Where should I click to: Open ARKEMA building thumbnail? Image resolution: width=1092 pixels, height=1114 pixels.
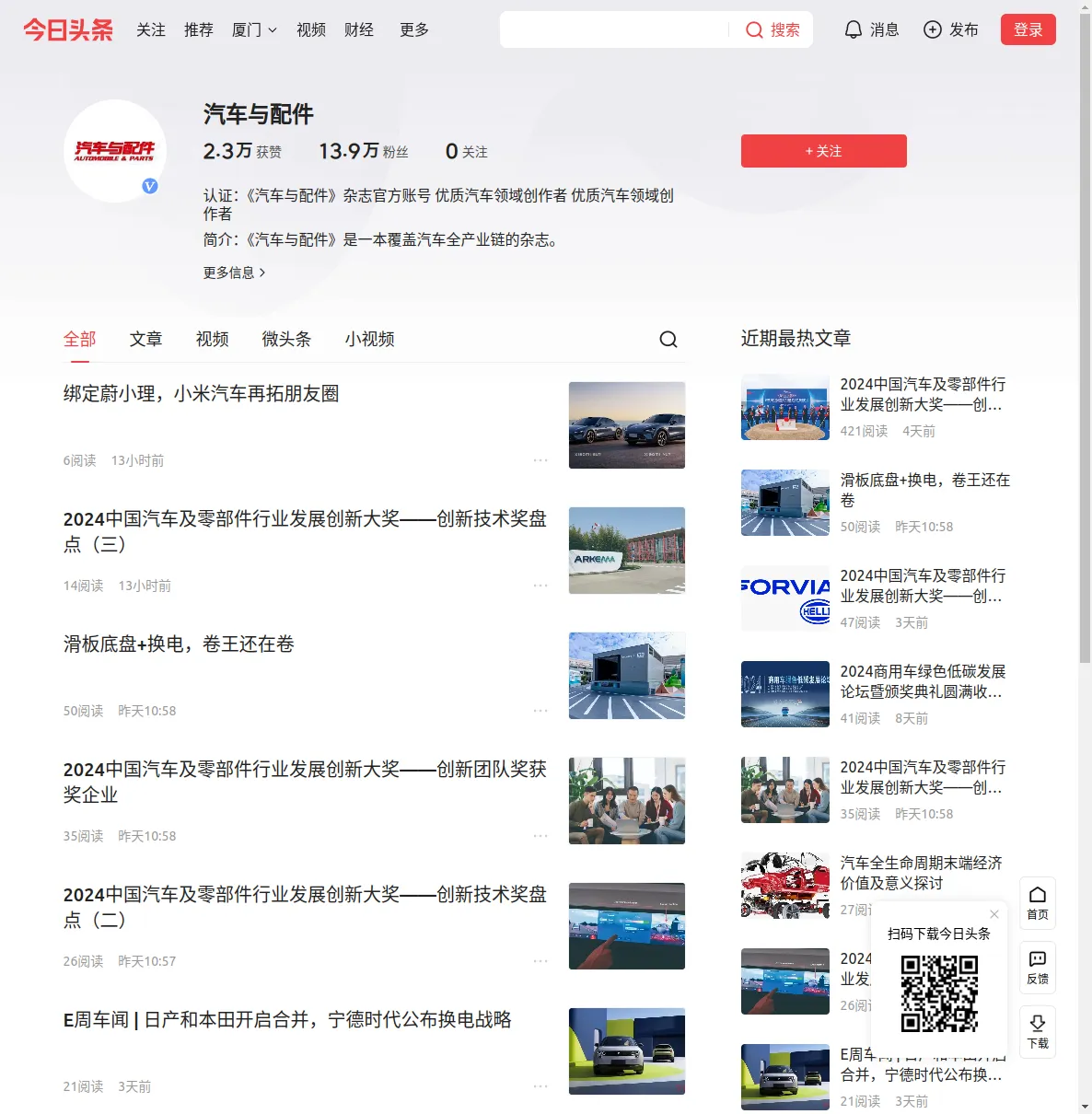[x=627, y=551]
